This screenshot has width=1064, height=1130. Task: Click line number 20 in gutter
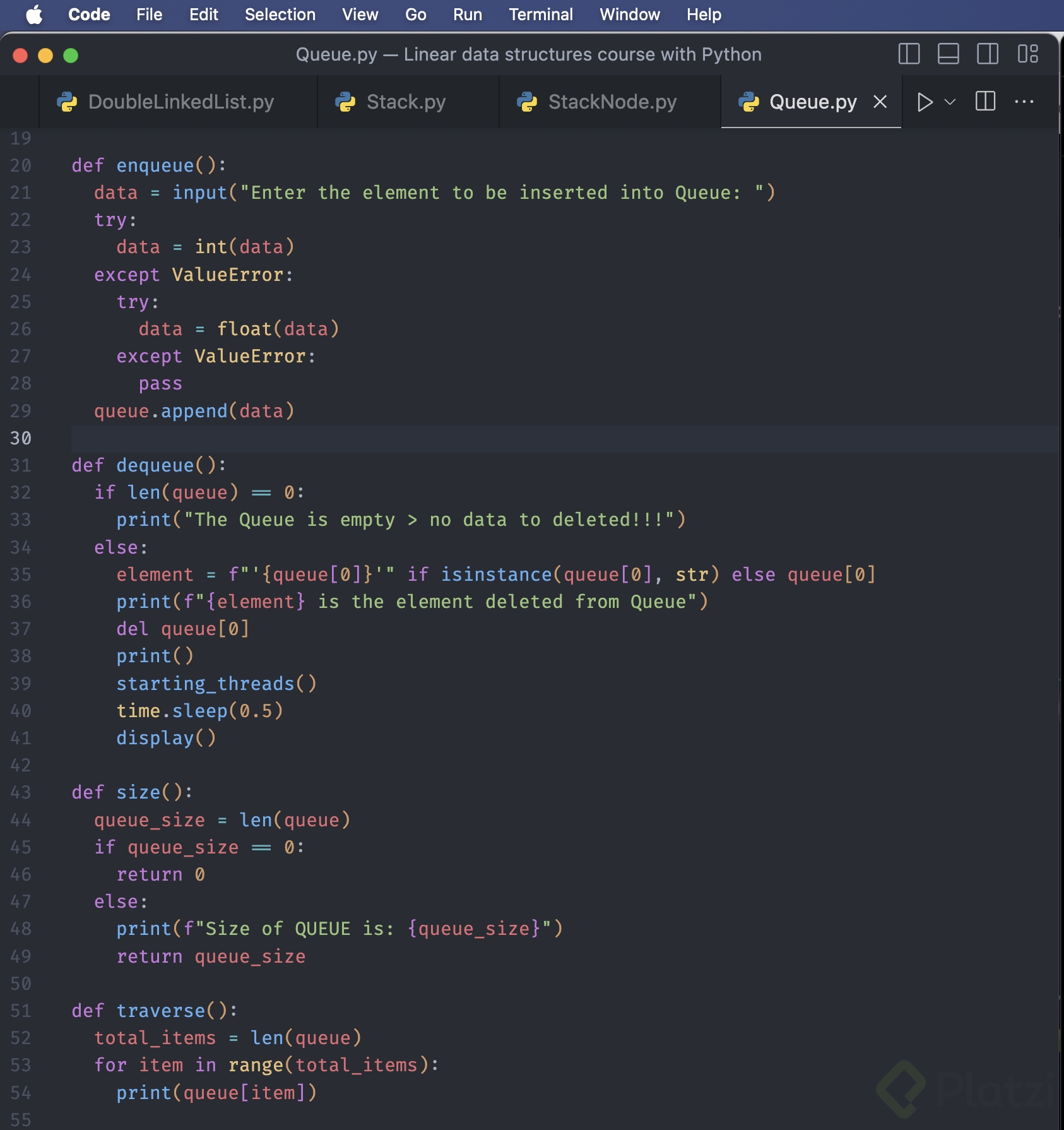coord(20,165)
